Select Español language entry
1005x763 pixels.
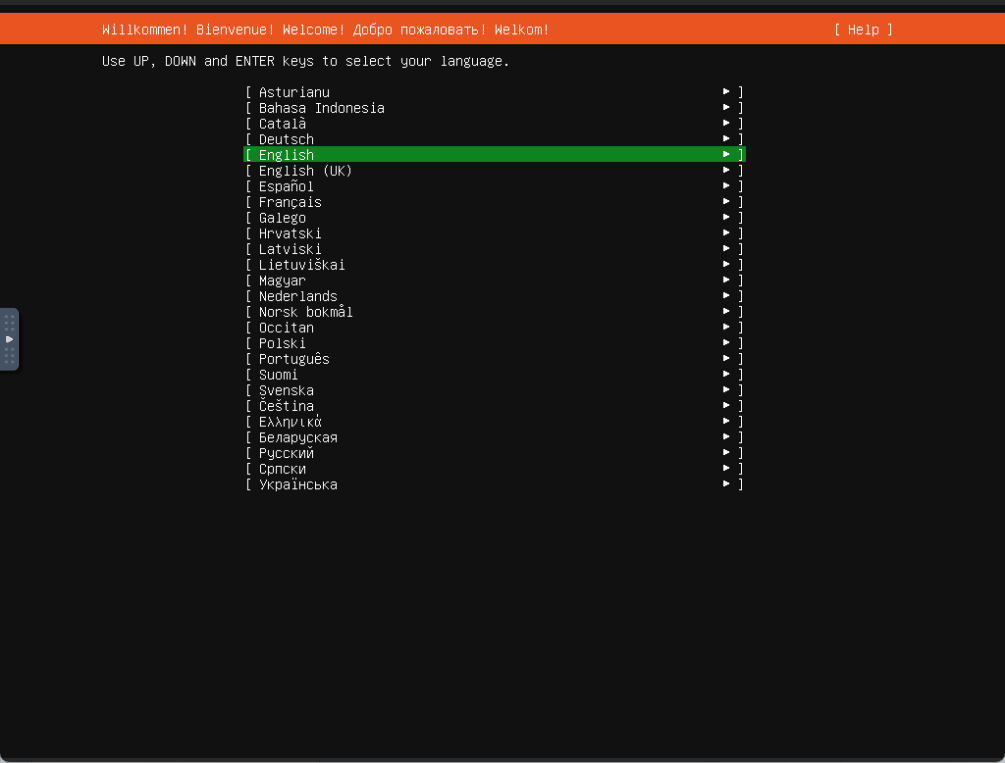coord(286,187)
